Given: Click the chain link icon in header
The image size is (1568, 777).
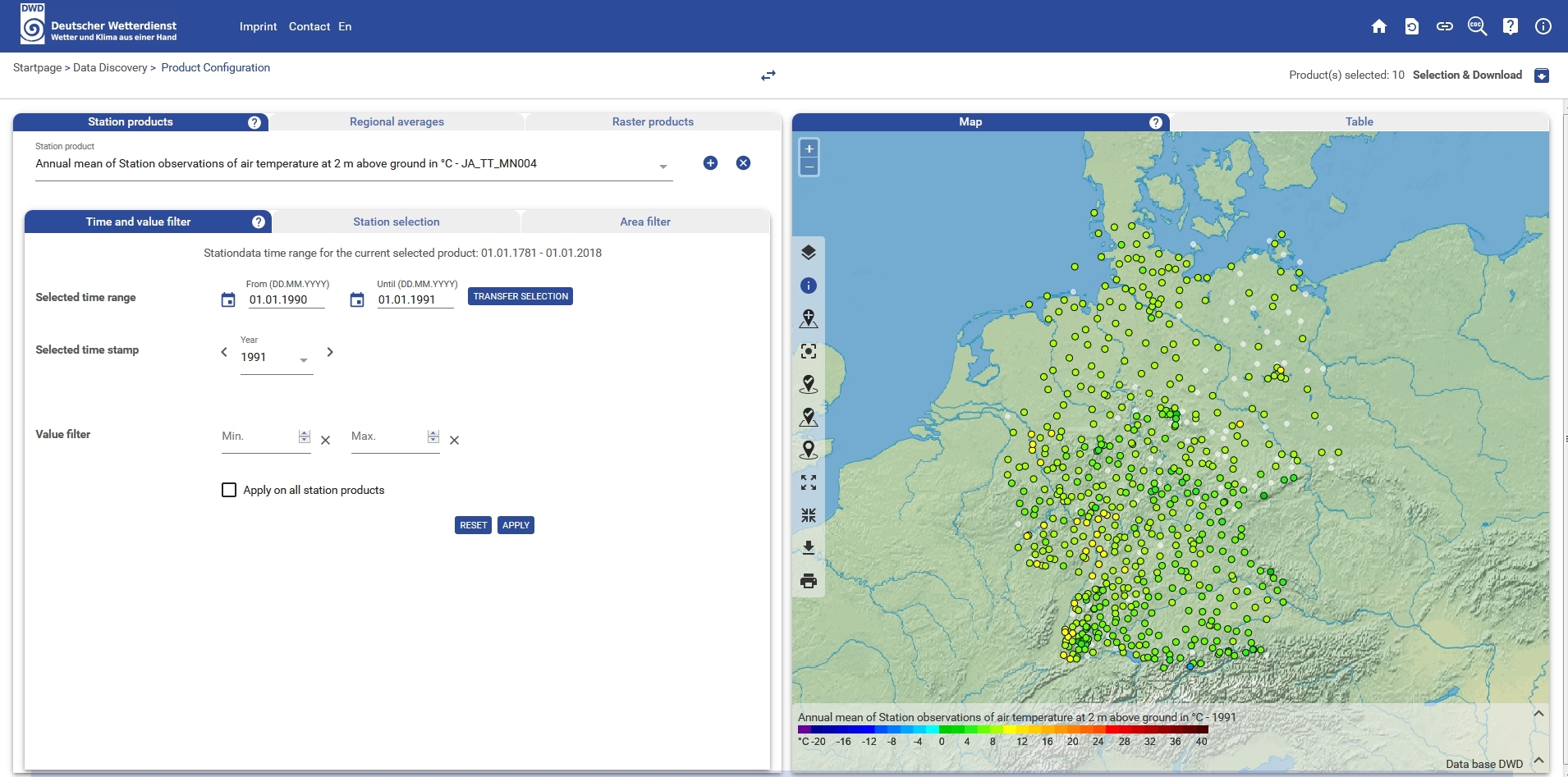Looking at the screenshot, I should click(1445, 26).
